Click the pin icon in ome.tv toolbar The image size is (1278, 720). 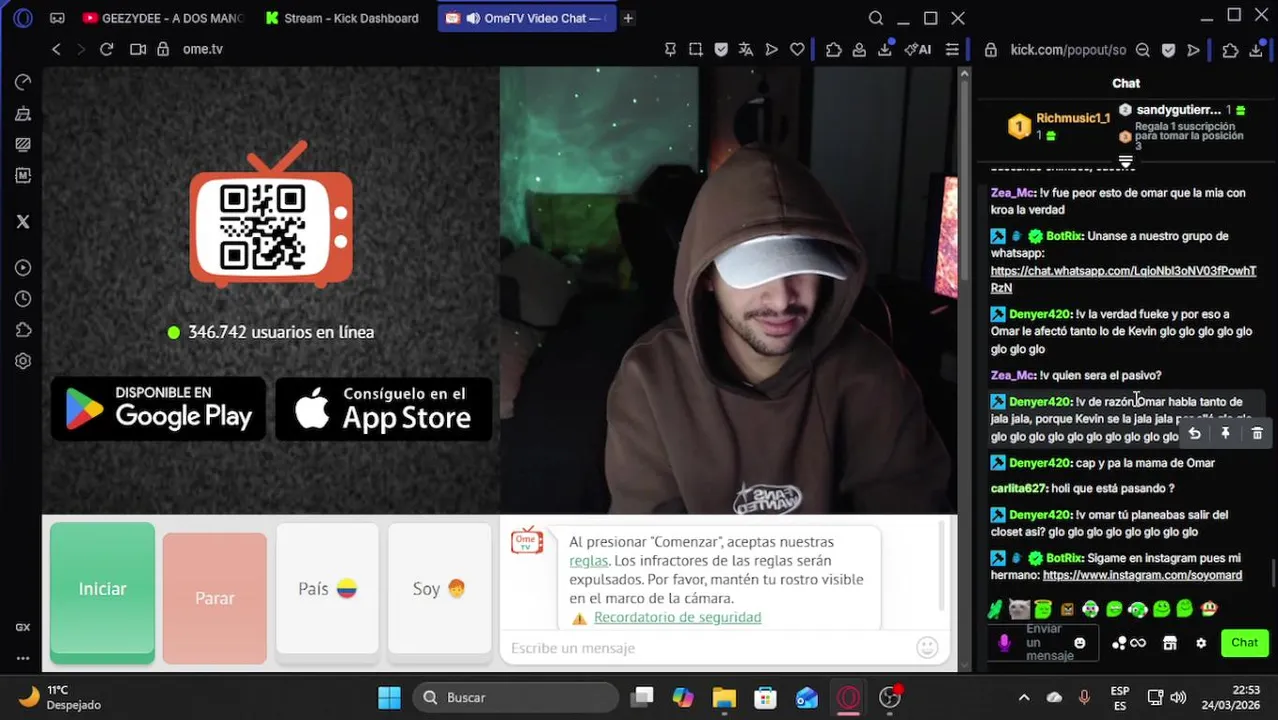671,49
